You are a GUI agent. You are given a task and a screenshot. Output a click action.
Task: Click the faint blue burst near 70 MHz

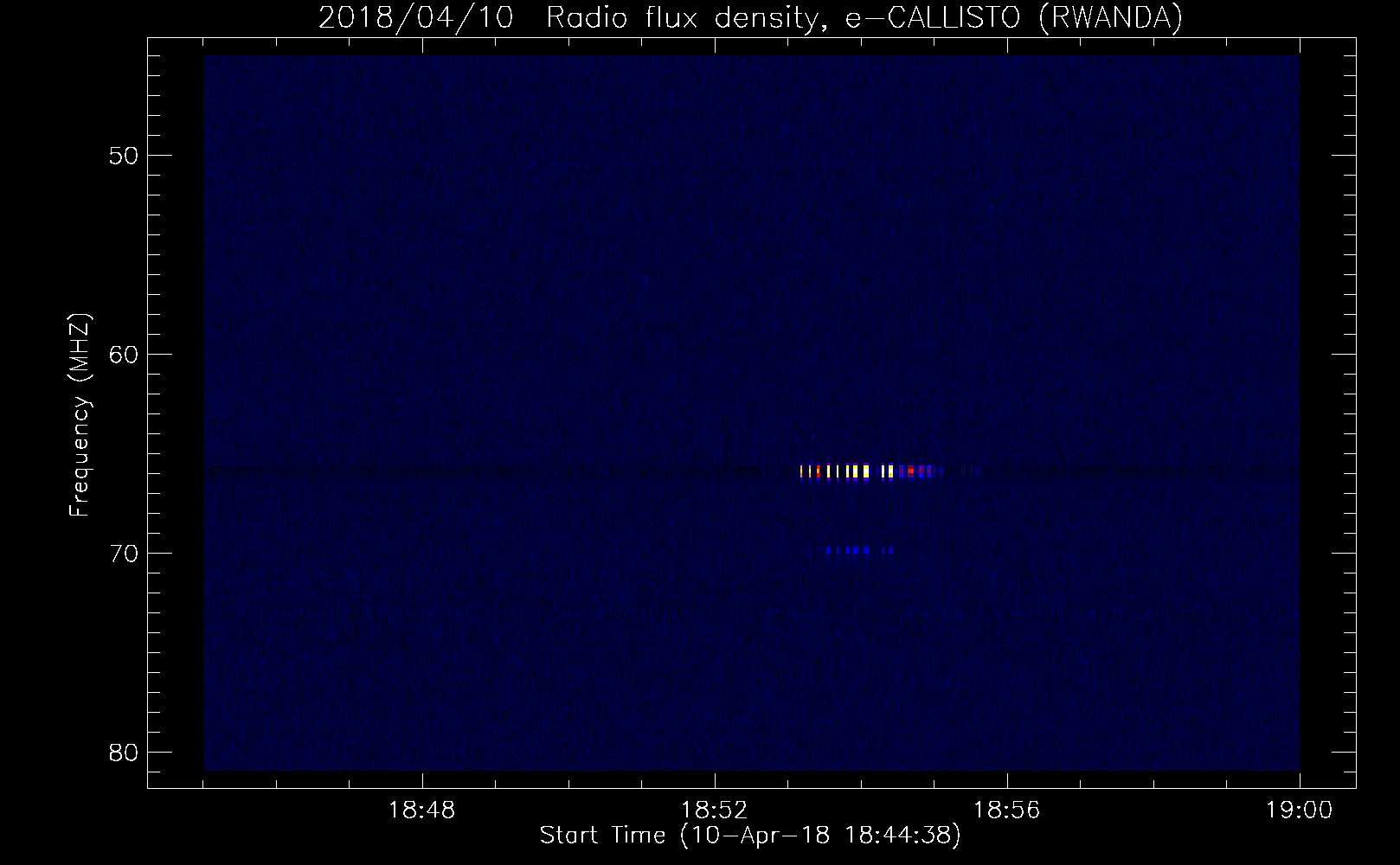click(859, 550)
